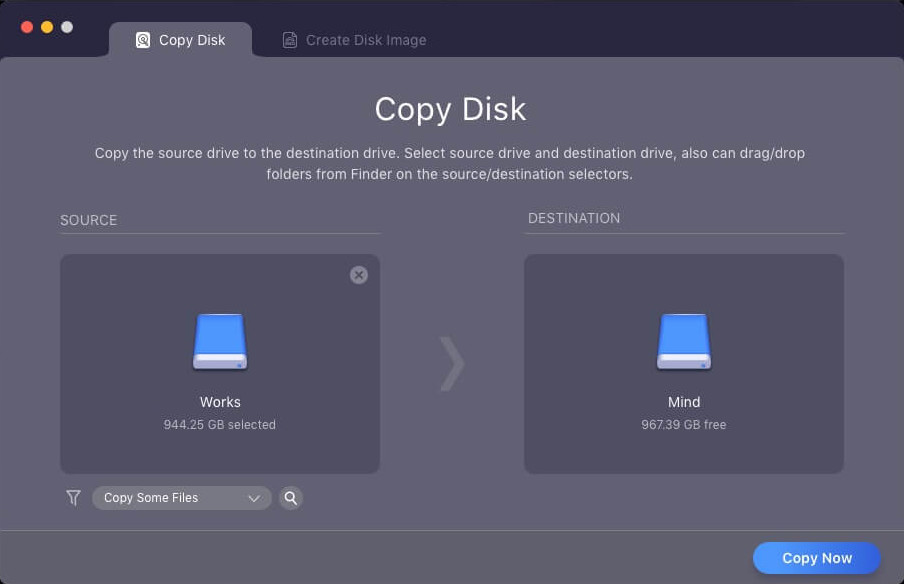Switch to the Create Disk Image tab
This screenshot has width=904, height=584.
point(354,40)
